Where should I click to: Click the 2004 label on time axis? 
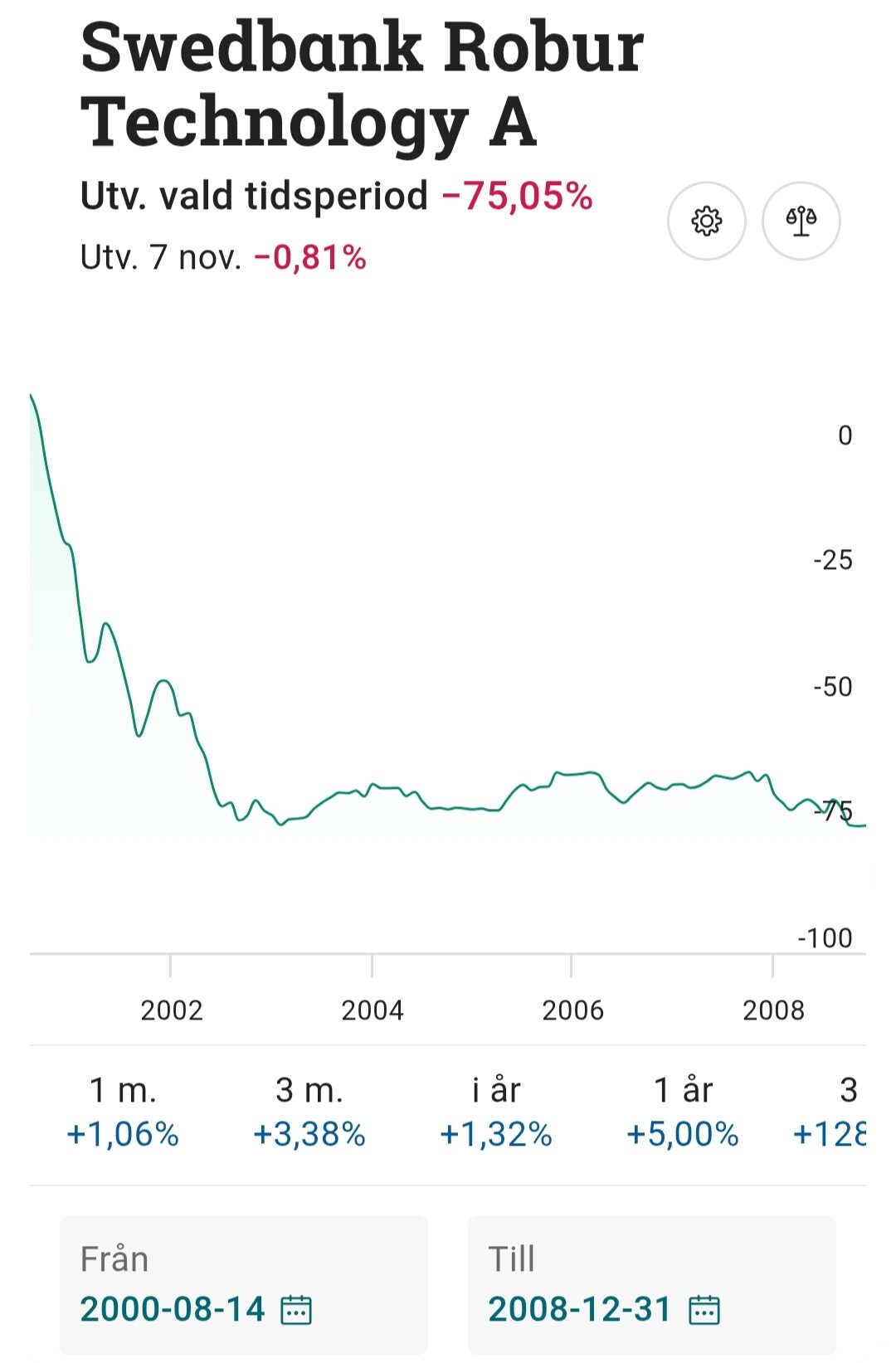pos(373,1010)
